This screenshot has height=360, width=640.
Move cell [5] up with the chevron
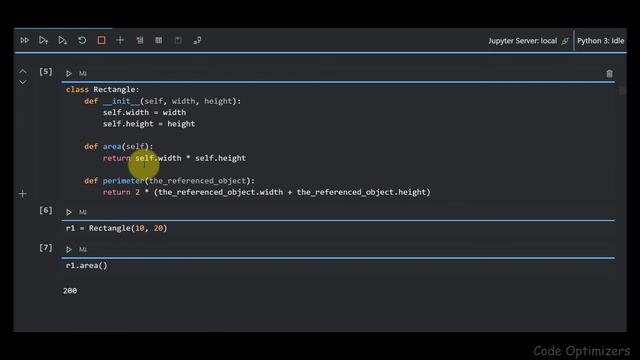pyautogui.click(x=23, y=71)
